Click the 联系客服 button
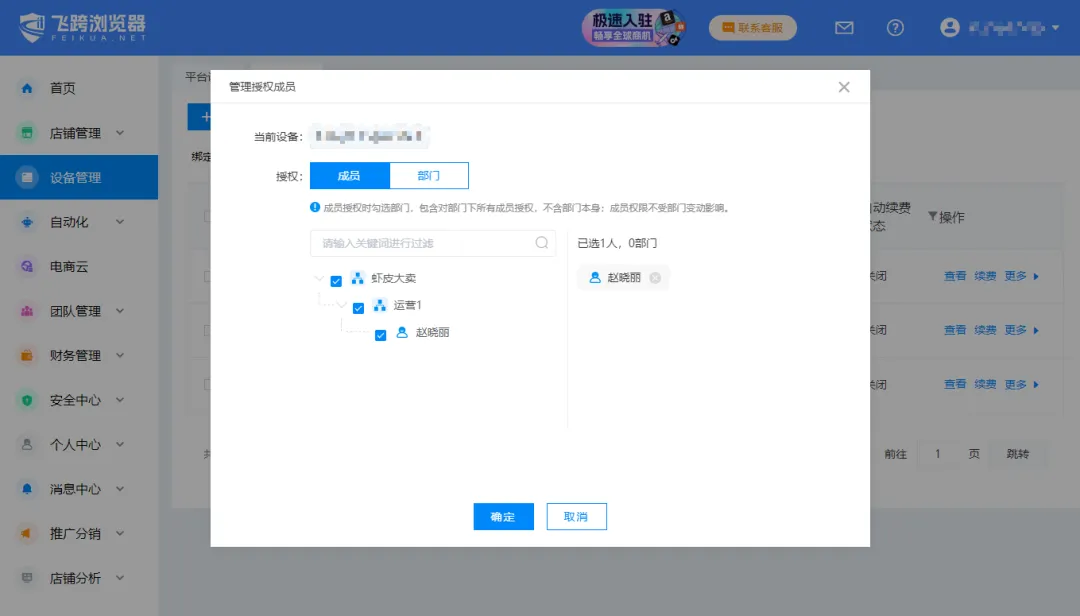 753,28
